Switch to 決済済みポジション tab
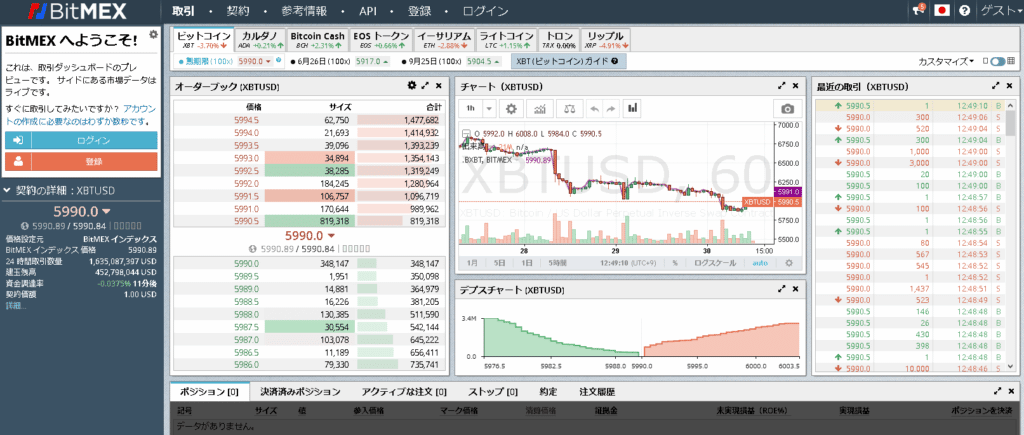The height and width of the screenshot is (435, 1024). pos(300,392)
